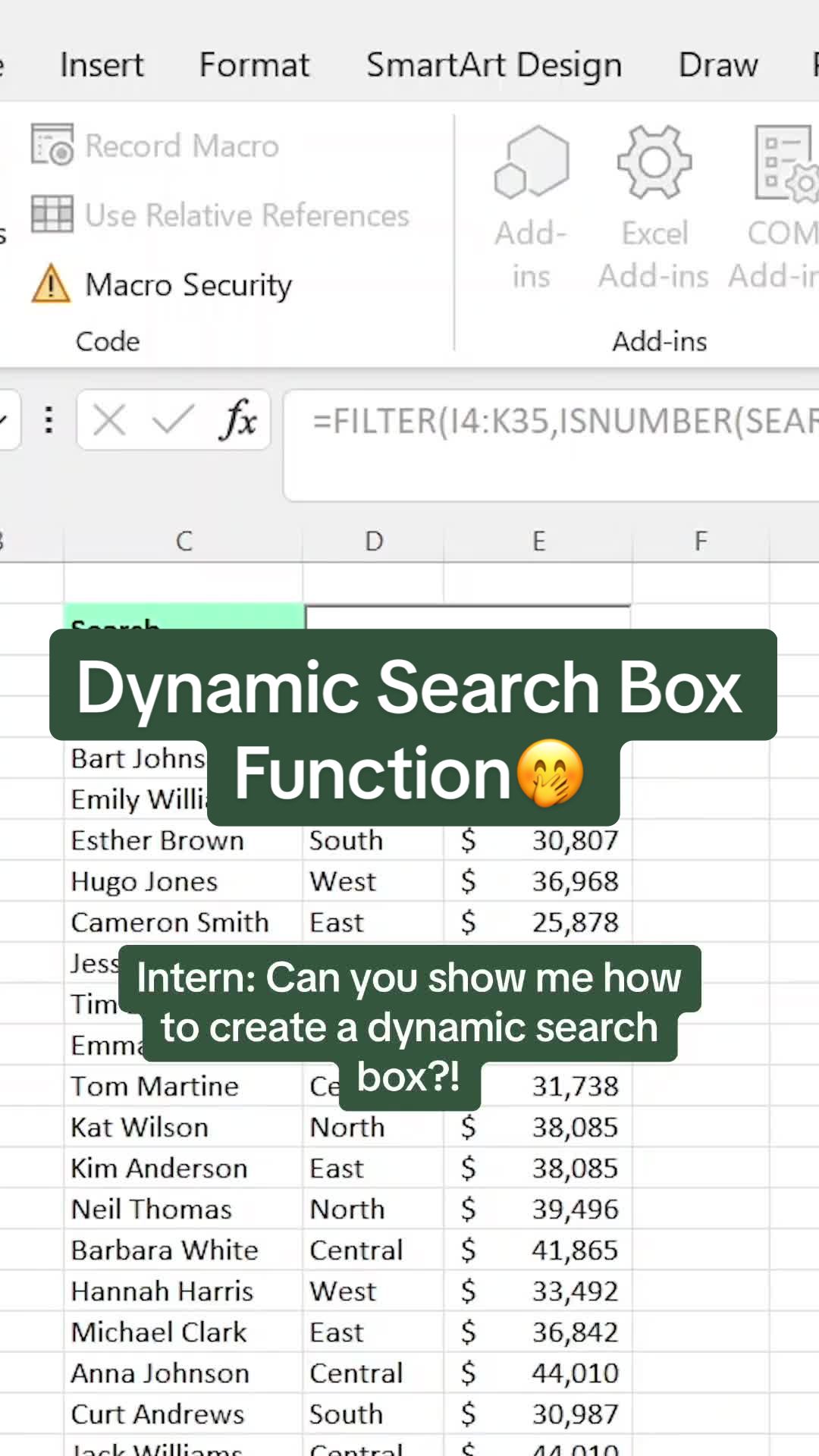
Task: Click Use Relative References label
Action: (x=247, y=215)
